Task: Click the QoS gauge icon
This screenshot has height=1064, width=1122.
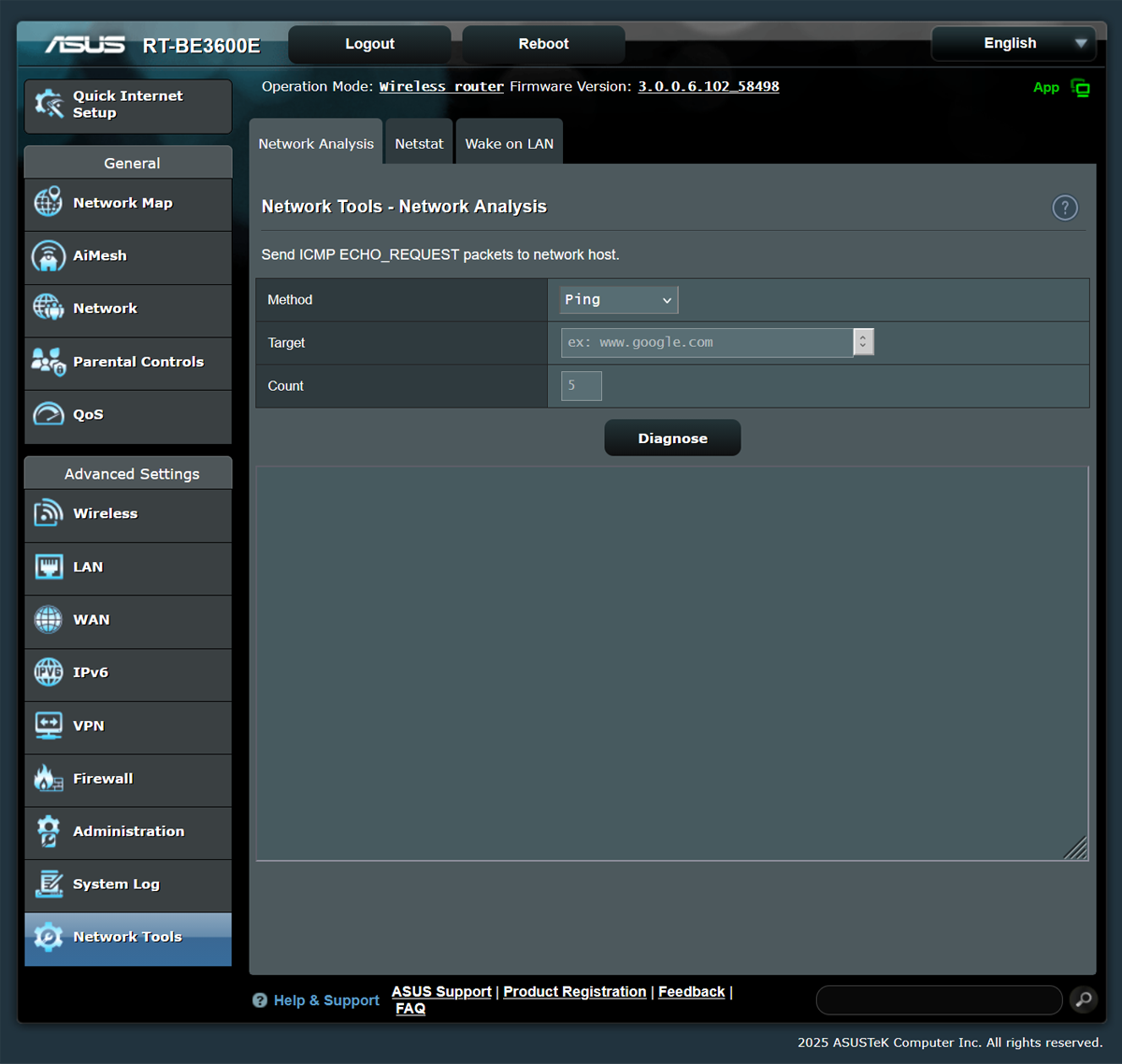Action: click(x=49, y=413)
